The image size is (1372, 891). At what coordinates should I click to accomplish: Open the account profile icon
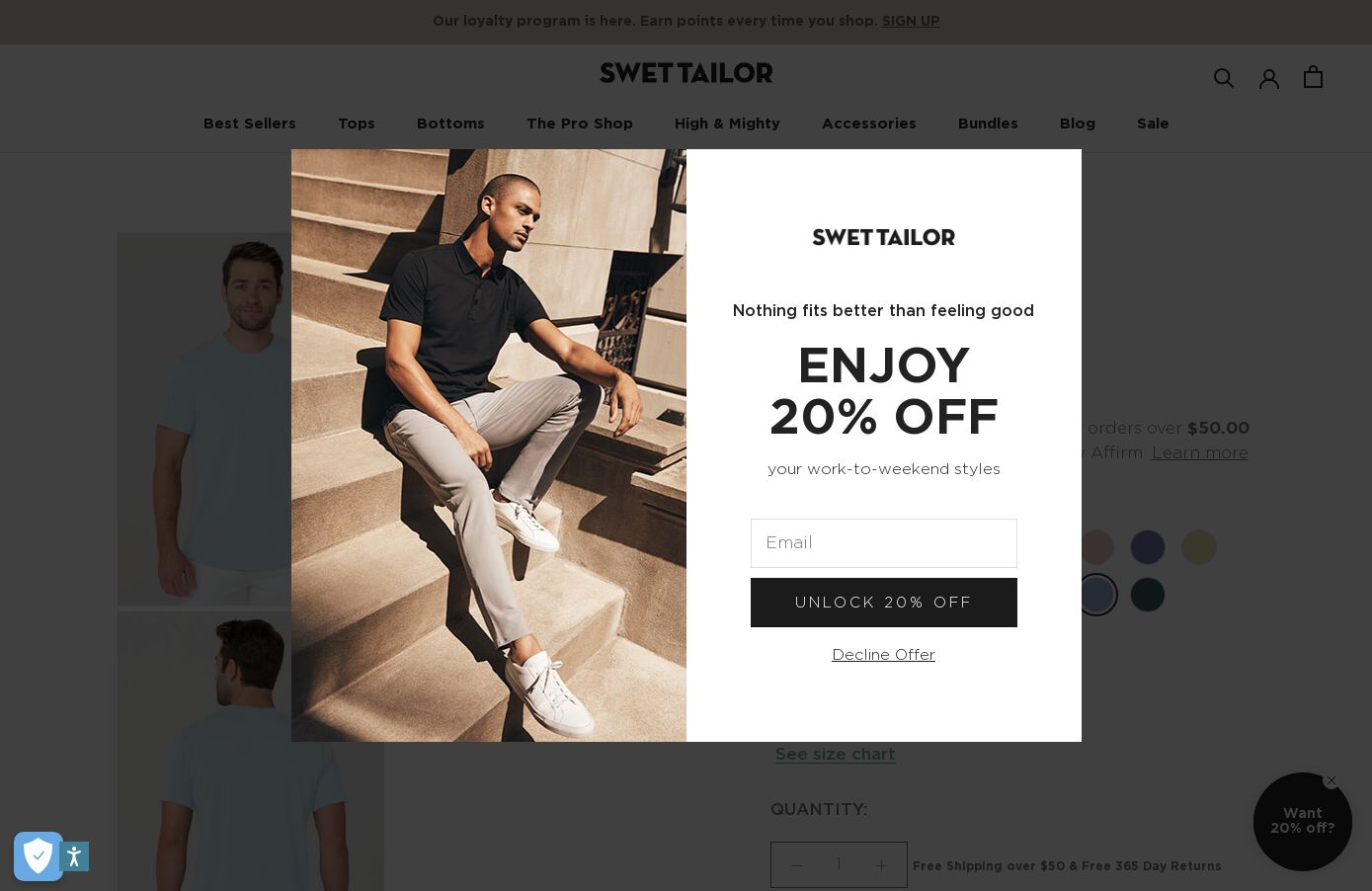(x=1269, y=78)
